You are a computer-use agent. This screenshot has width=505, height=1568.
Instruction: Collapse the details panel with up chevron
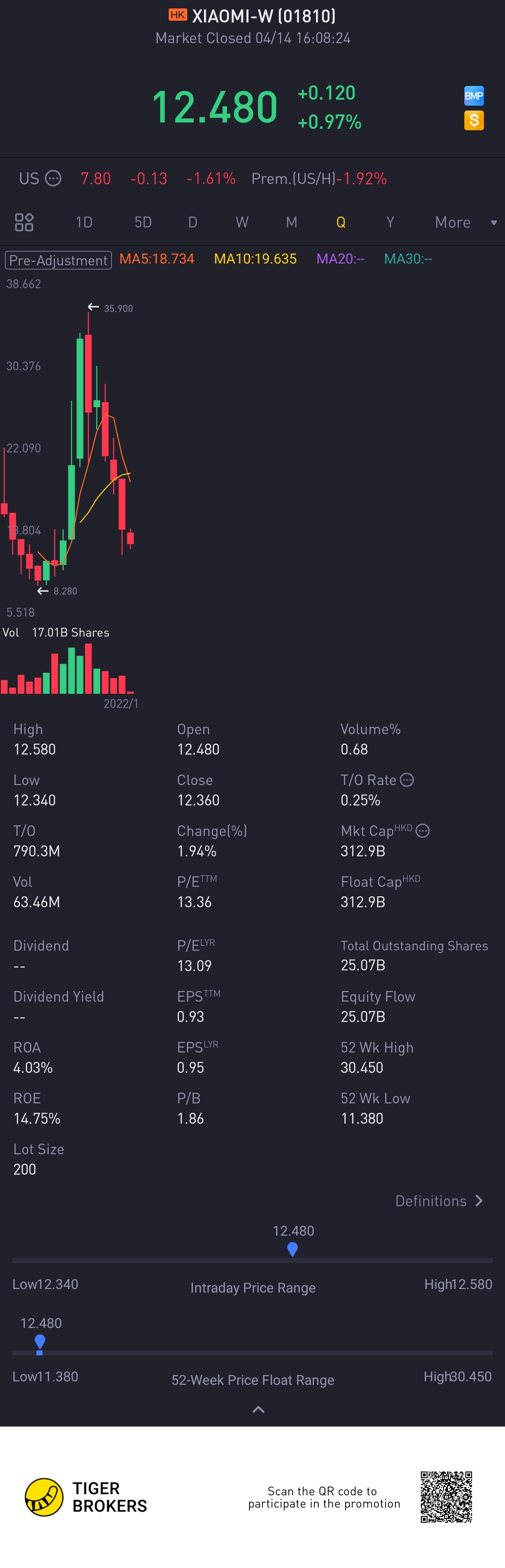point(258,1409)
